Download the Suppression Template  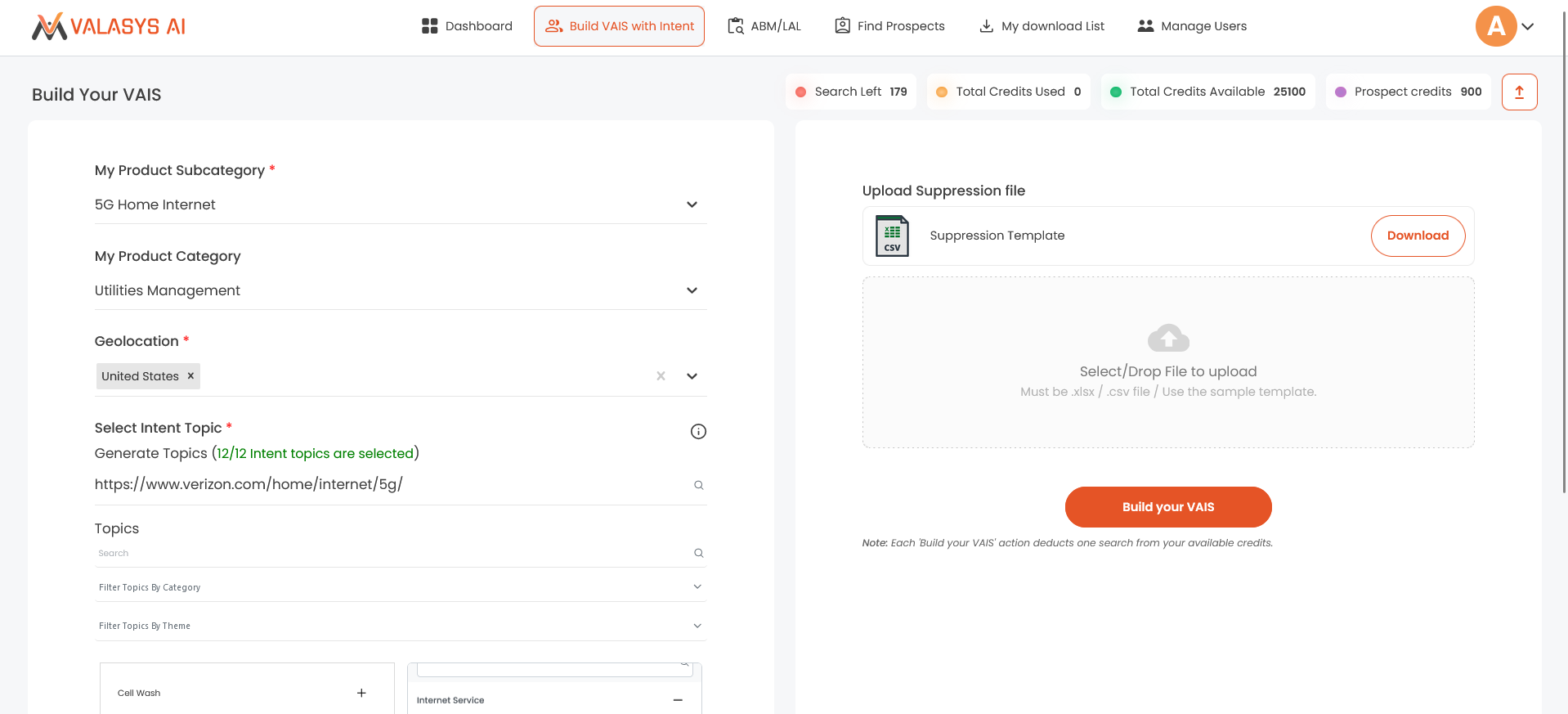pyautogui.click(x=1418, y=236)
